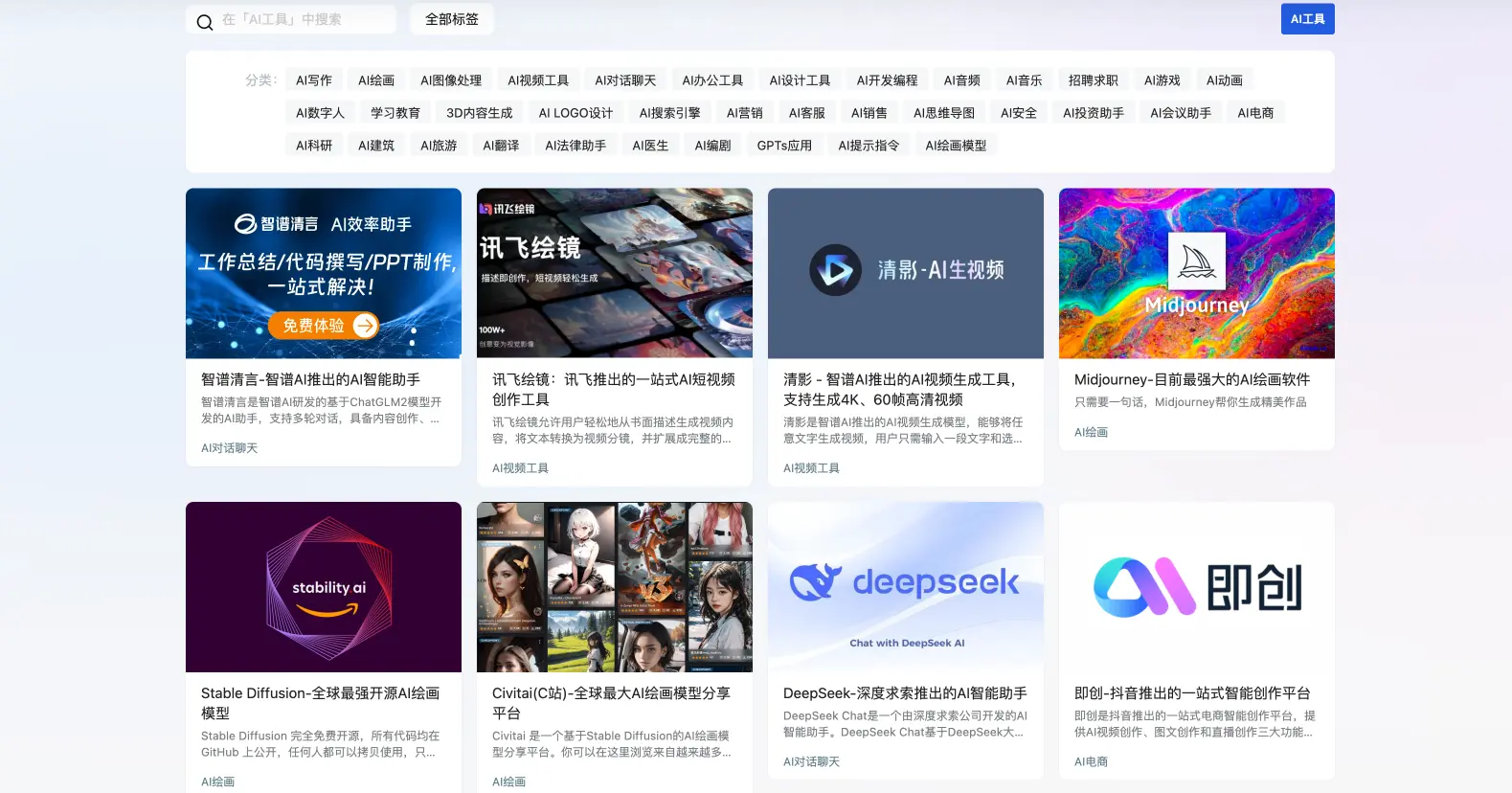Open the 讯飞绘镜 card image

click(x=615, y=273)
